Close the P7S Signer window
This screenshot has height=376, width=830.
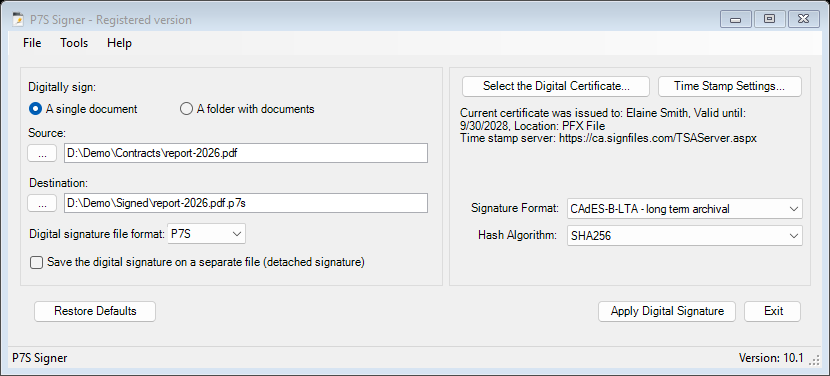804,20
